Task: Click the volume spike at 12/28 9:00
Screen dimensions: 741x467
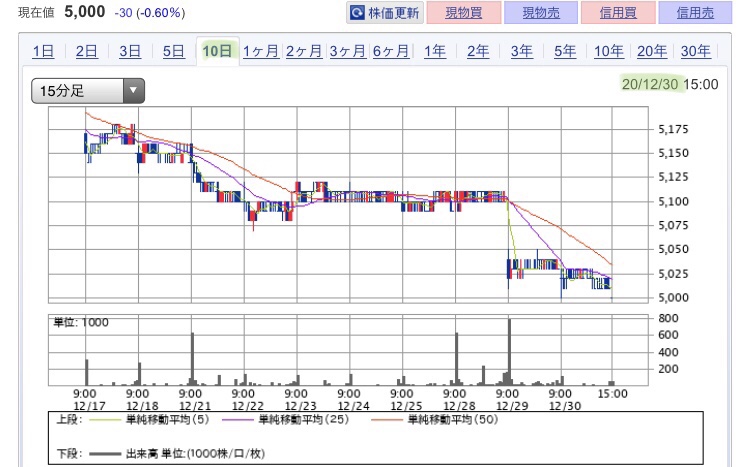Action: (457, 359)
